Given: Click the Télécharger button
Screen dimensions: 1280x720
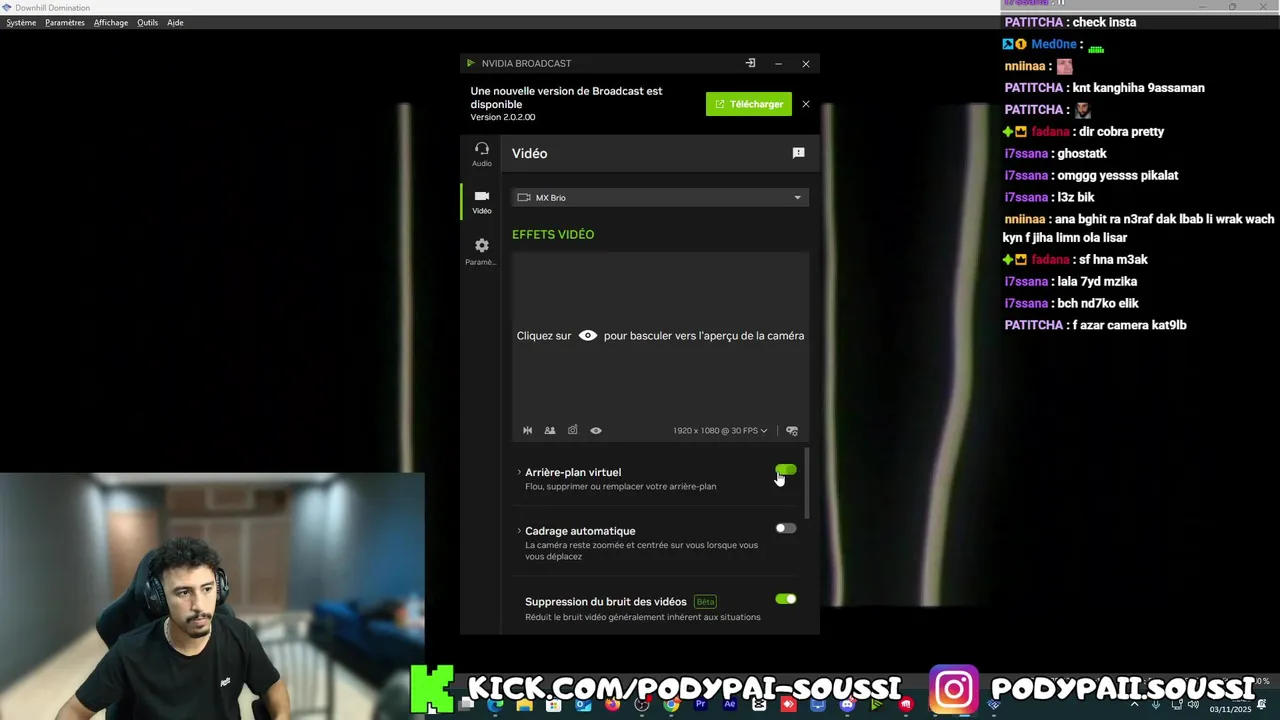Looking at the screenshot, I should click(x=749, y=104).
